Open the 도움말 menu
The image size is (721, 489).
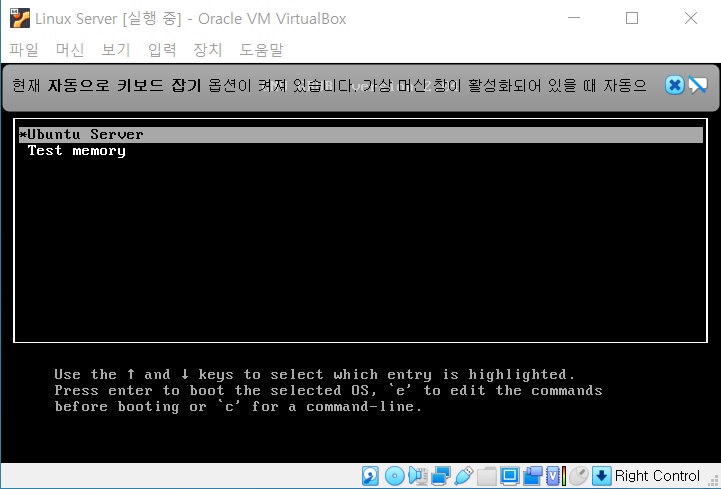pyautogui.click(x=261, y=49)
